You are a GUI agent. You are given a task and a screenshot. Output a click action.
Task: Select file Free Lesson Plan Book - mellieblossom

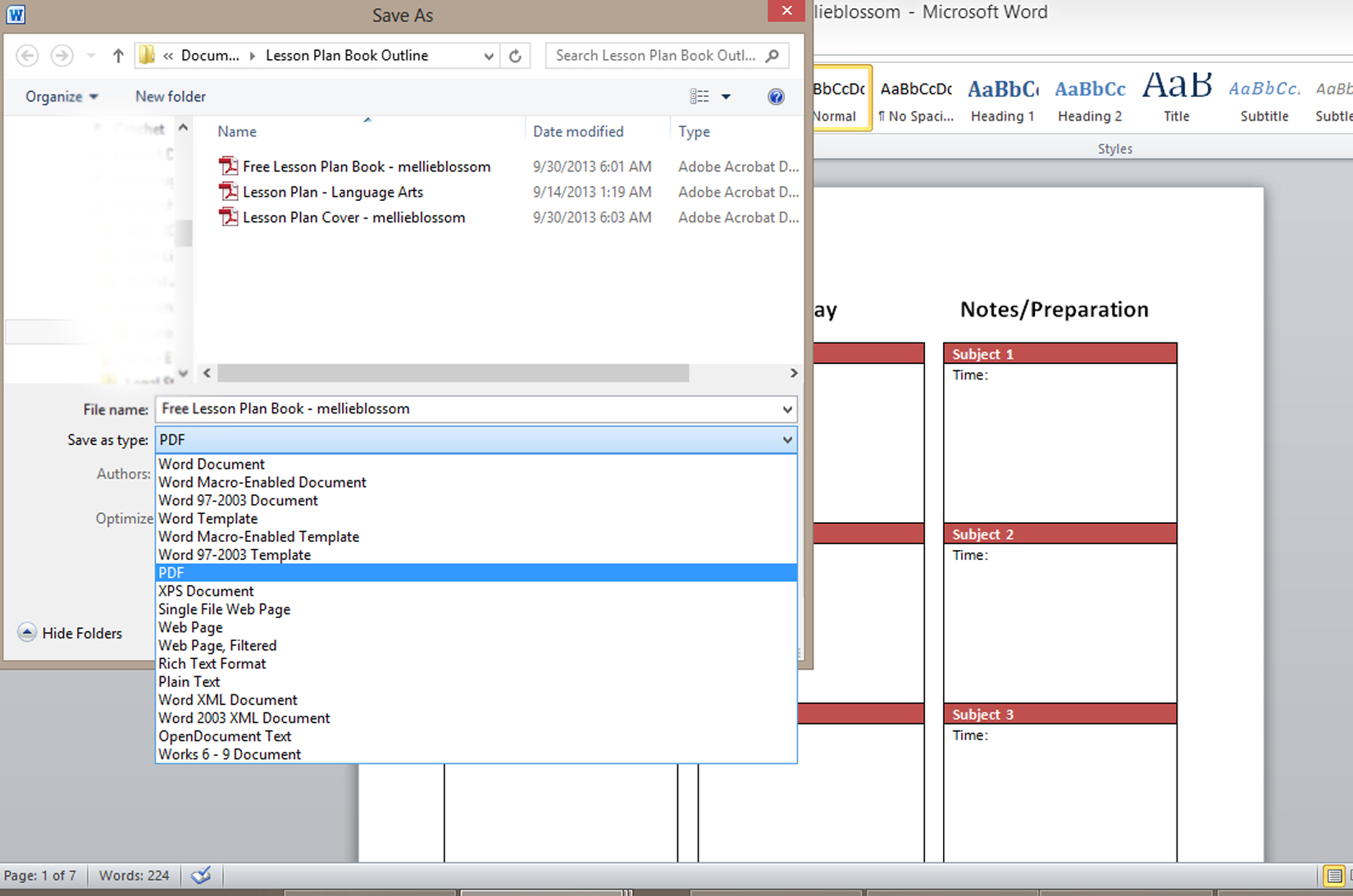[x=367, y=166]
